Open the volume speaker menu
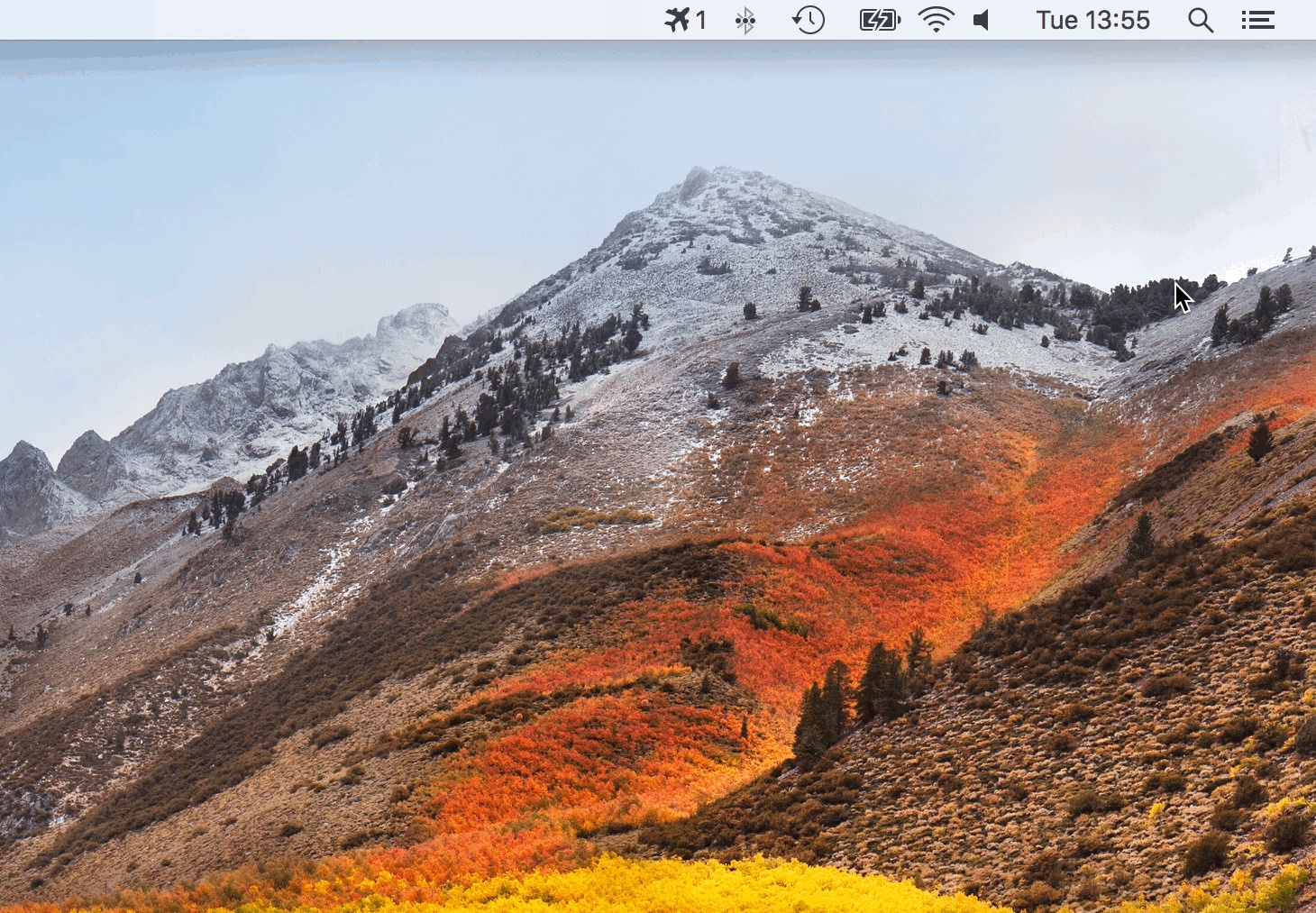The image size is (1316, 913). [982, 20]
